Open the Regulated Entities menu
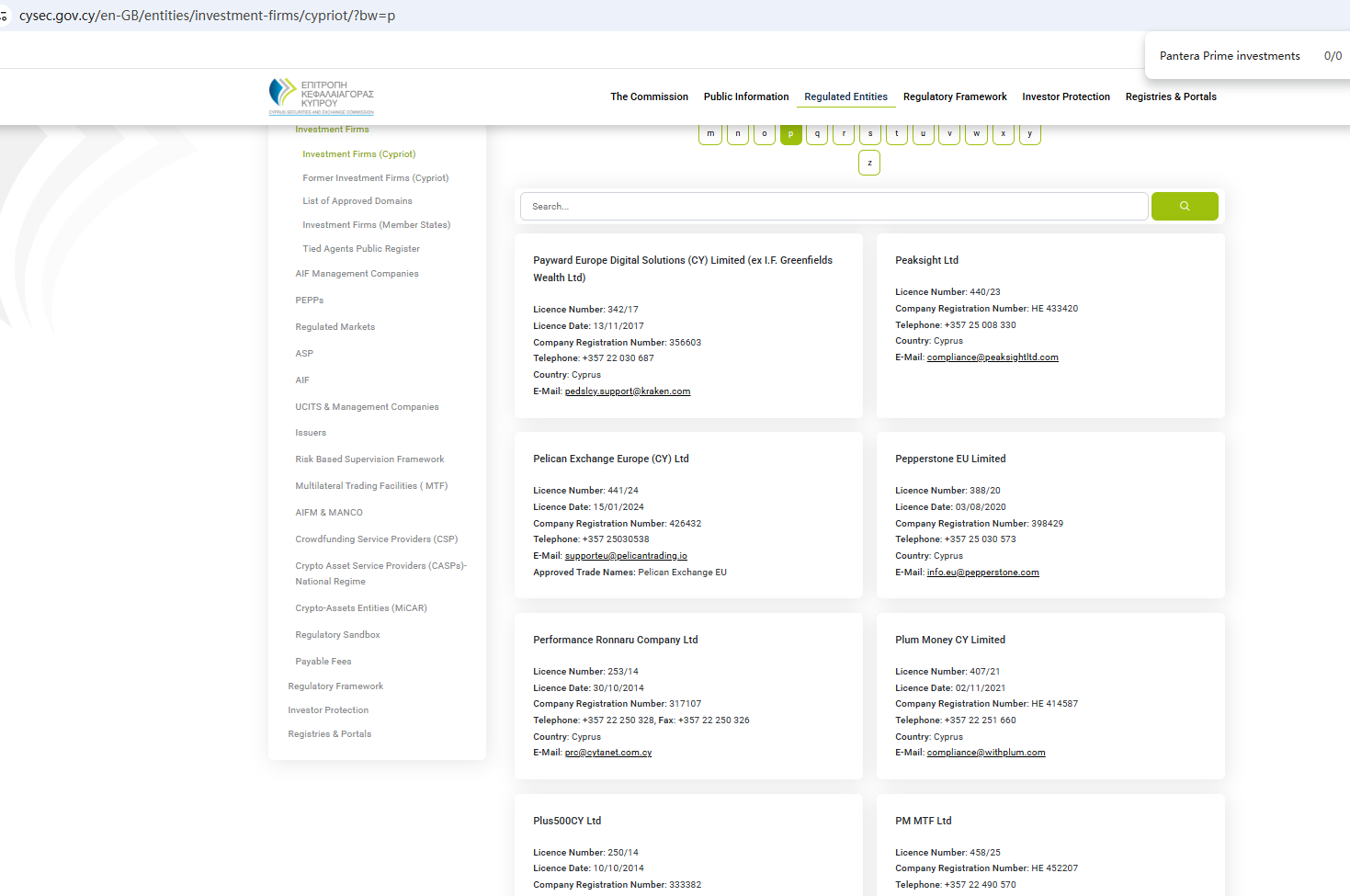The height and width of the screenshot is (896, 1350). click(x=845, y=96)
